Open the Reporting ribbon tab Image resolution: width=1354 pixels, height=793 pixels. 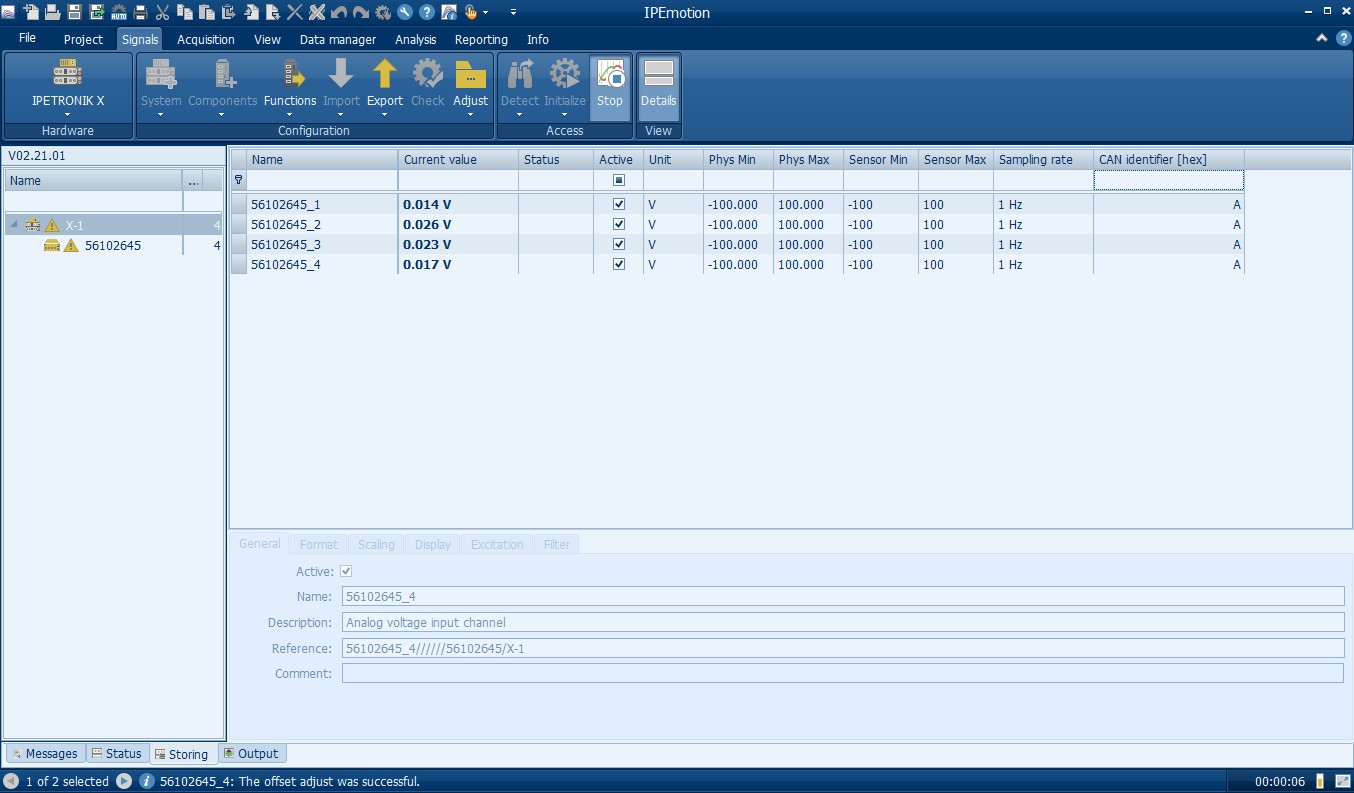coord(481,40)
